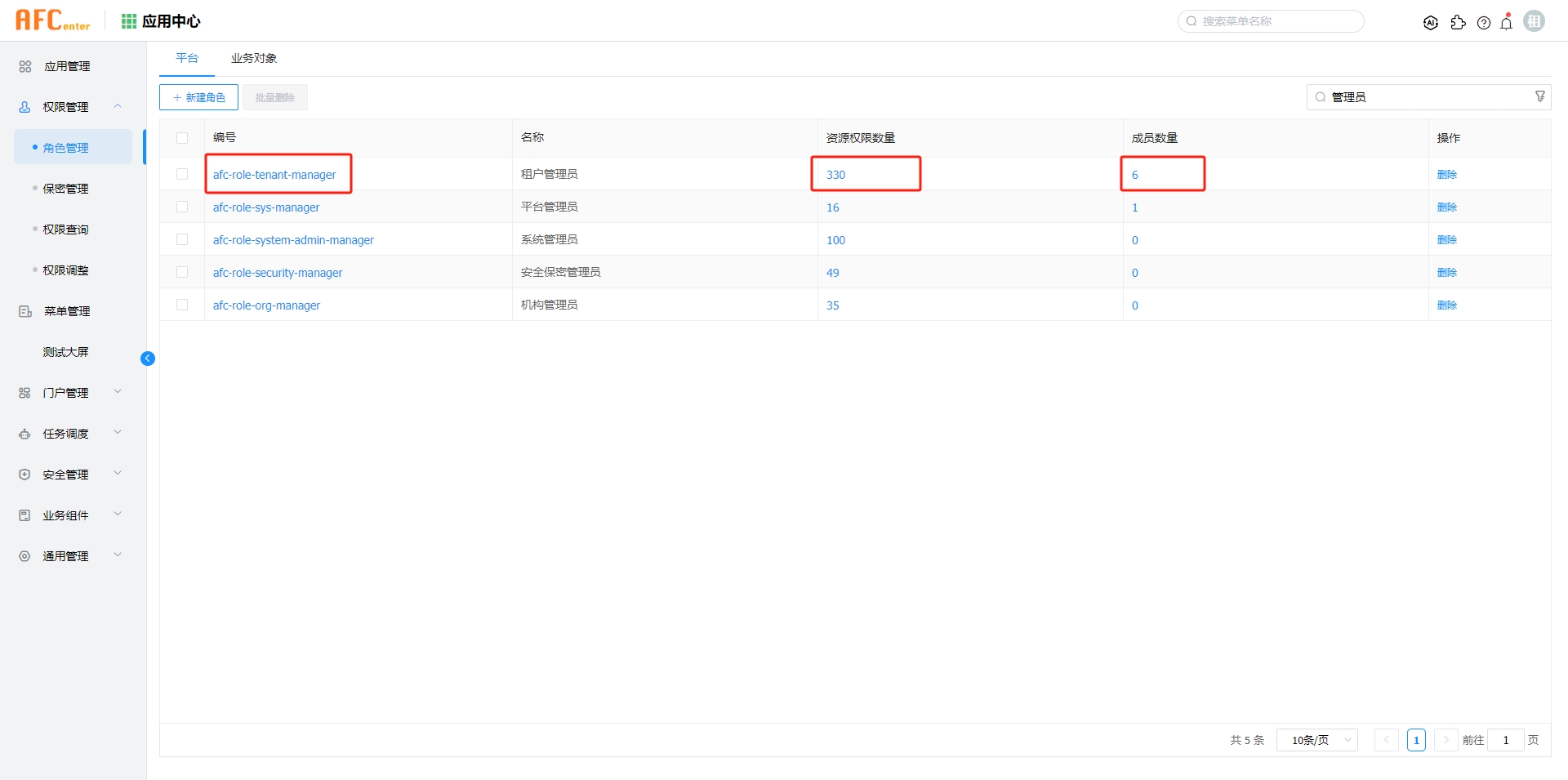The height and width of the screenshot is (780, 1568).
Task: Select the 保密管理 sidebar menu item
Action: pos(65,188)
